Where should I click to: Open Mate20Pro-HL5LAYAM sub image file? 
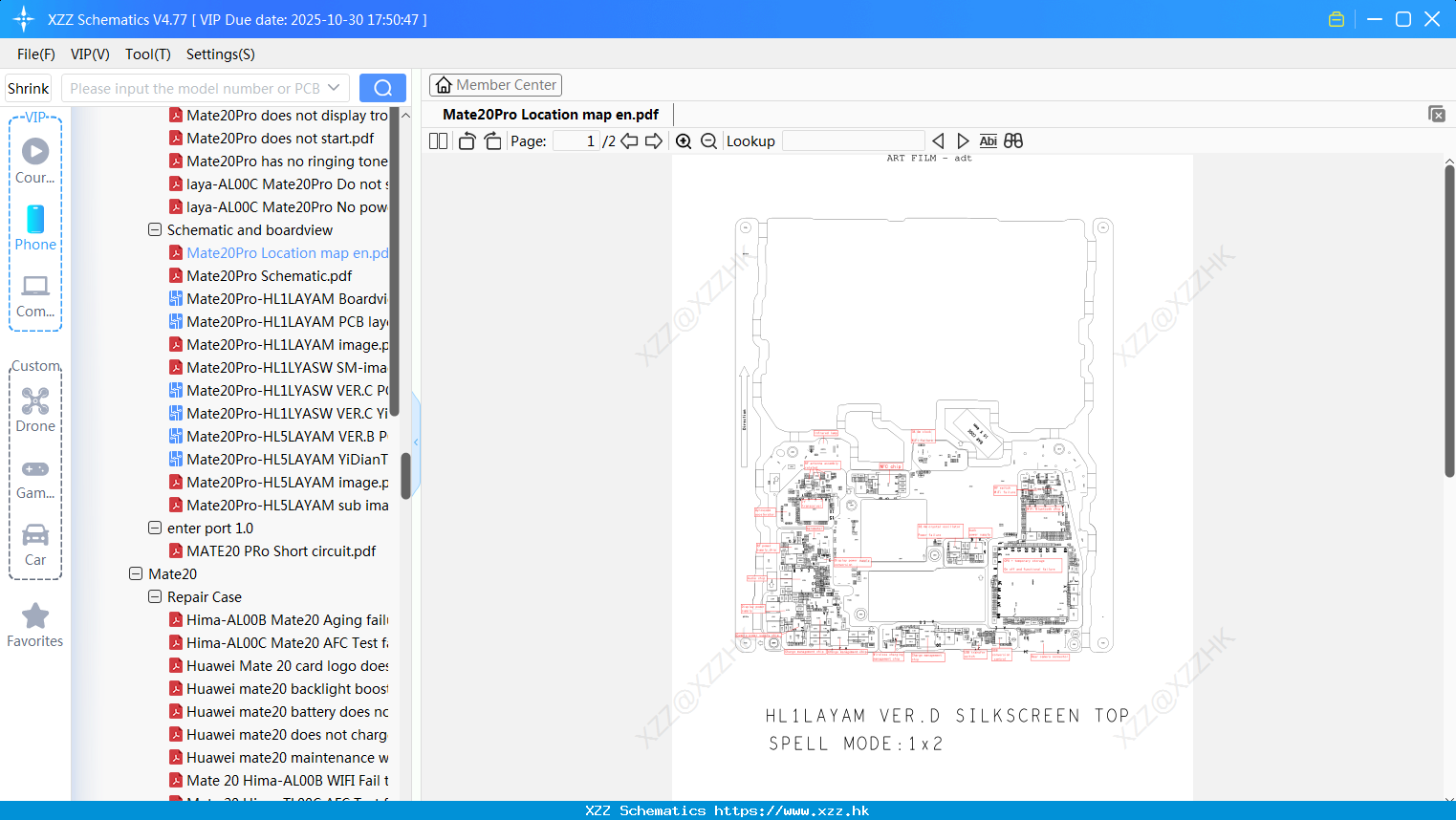click(x=279, y=506)
